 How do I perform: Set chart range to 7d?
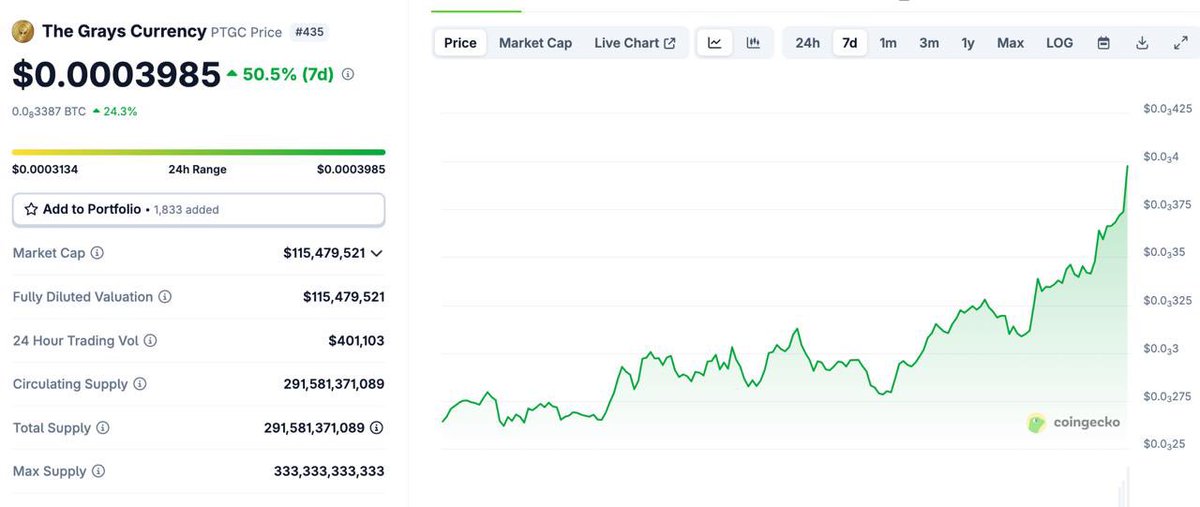point(850,43)
